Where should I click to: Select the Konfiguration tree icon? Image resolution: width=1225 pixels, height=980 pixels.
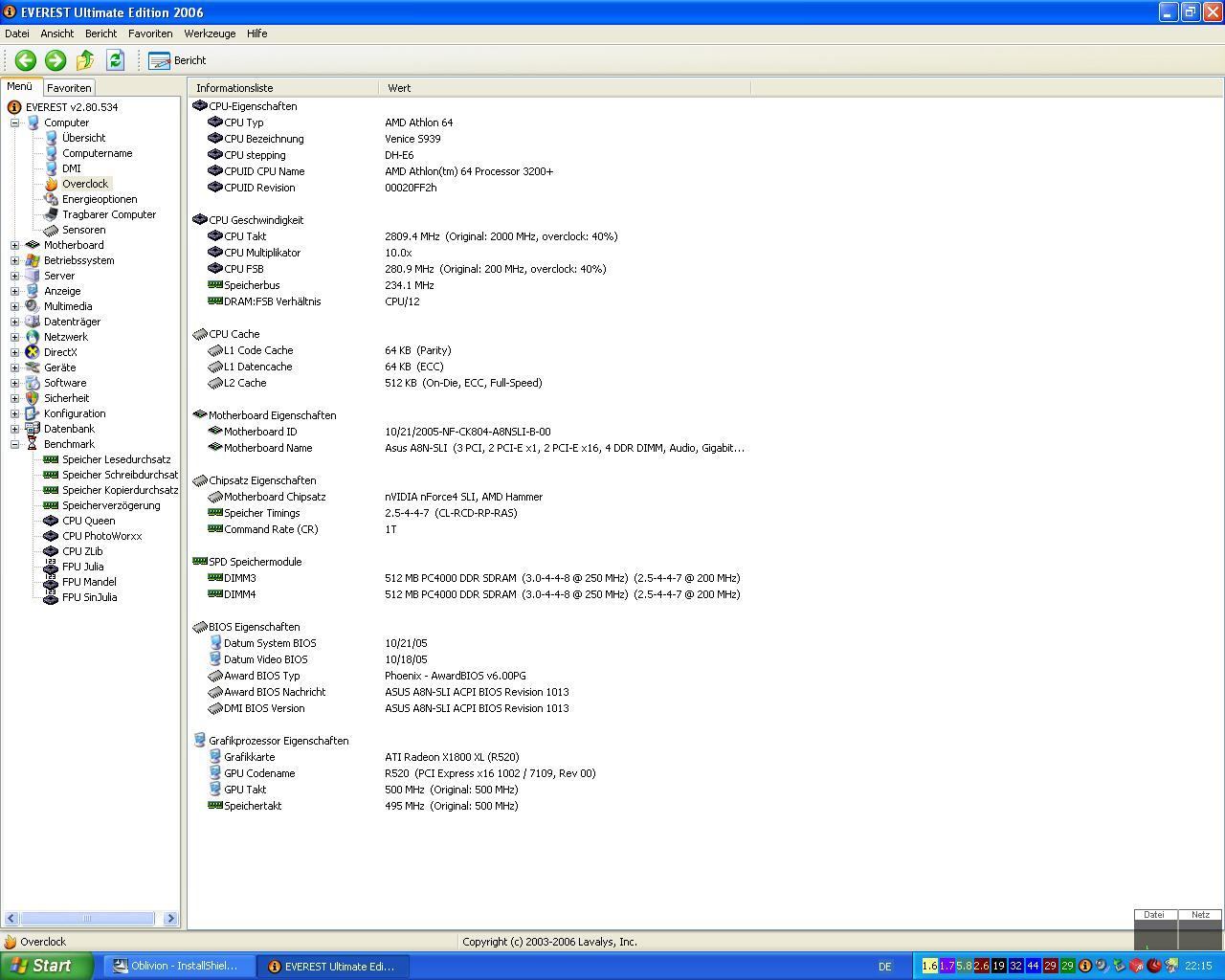[33, 413]
